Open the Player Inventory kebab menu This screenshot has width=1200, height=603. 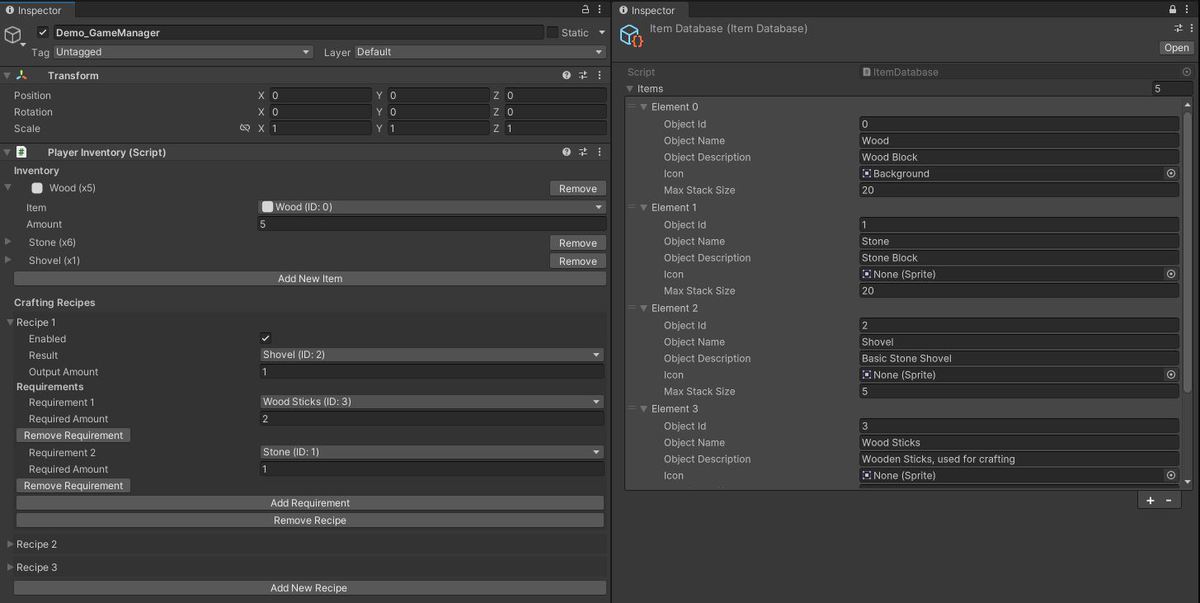tap(598, 151)
